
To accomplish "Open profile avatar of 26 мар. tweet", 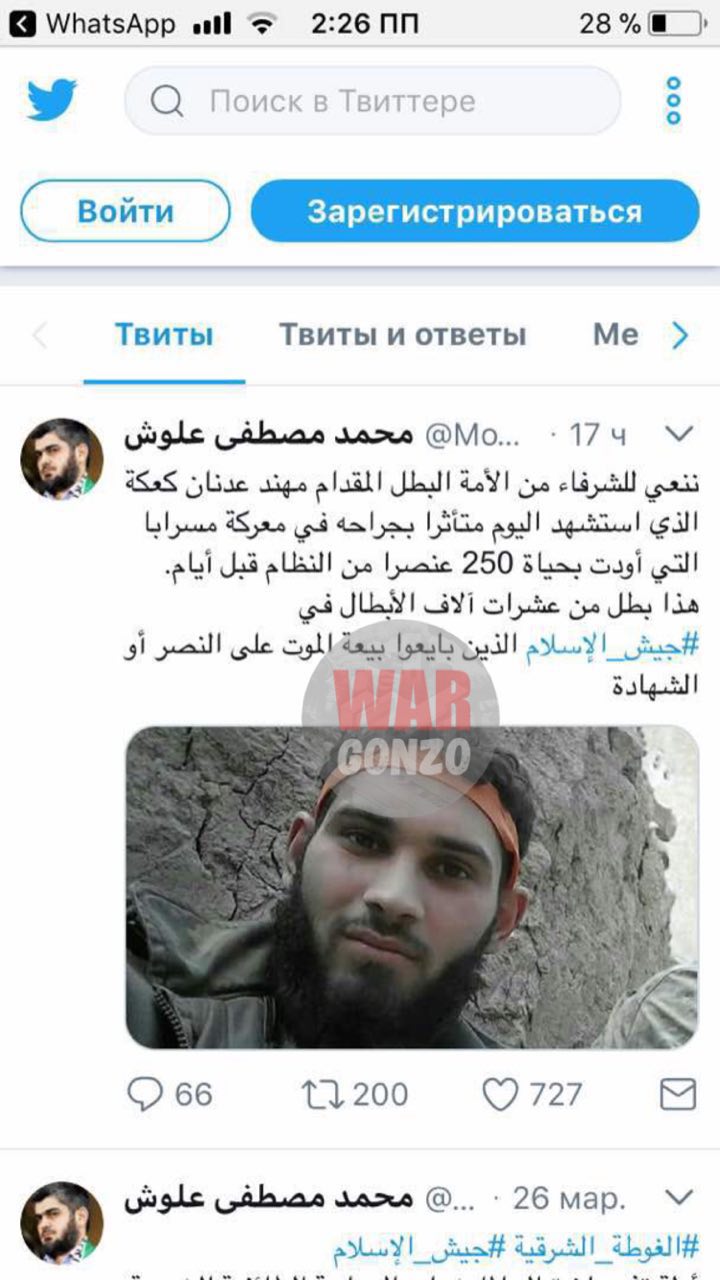I will click(62, 1222).
